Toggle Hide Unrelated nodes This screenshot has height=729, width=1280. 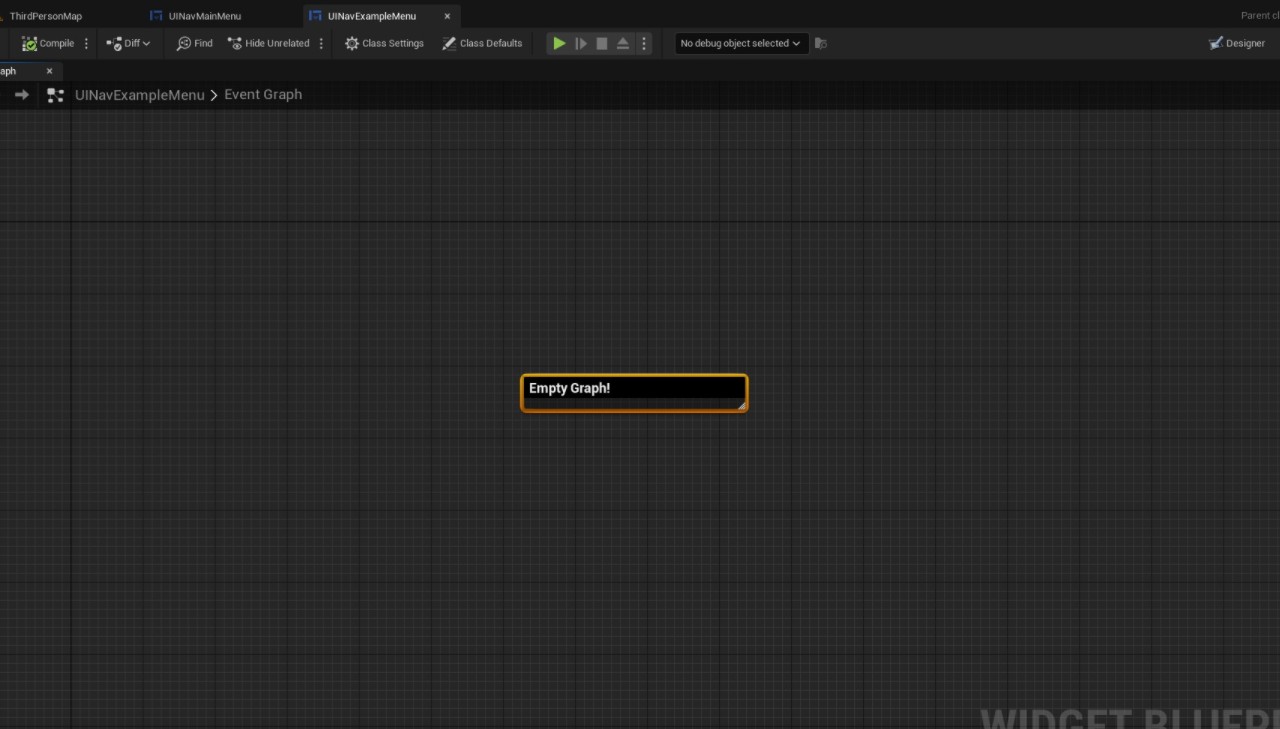pyautogui.click(x=268, y=43)
